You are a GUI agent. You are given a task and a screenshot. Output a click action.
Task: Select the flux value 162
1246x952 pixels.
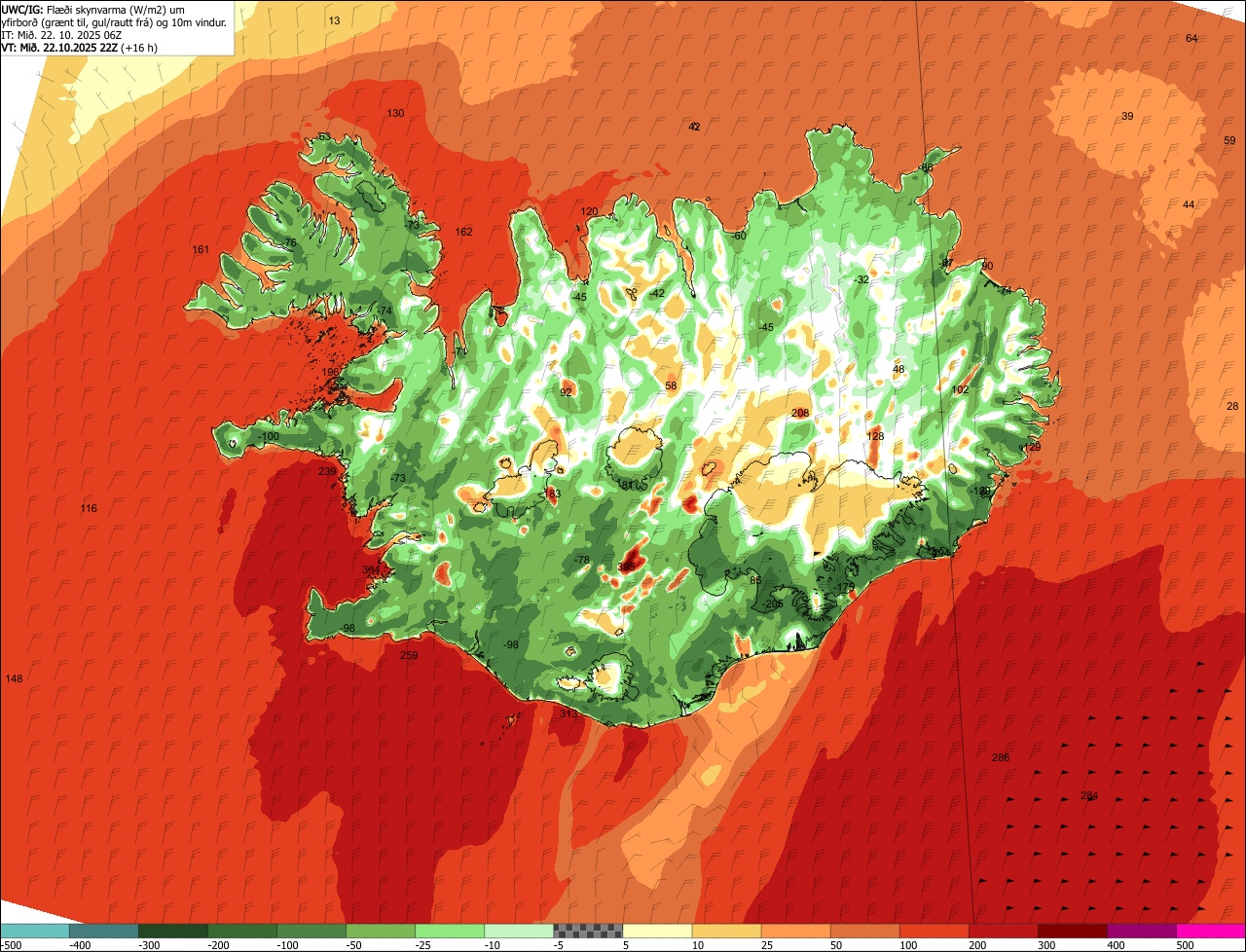click(x=463, y=232)
